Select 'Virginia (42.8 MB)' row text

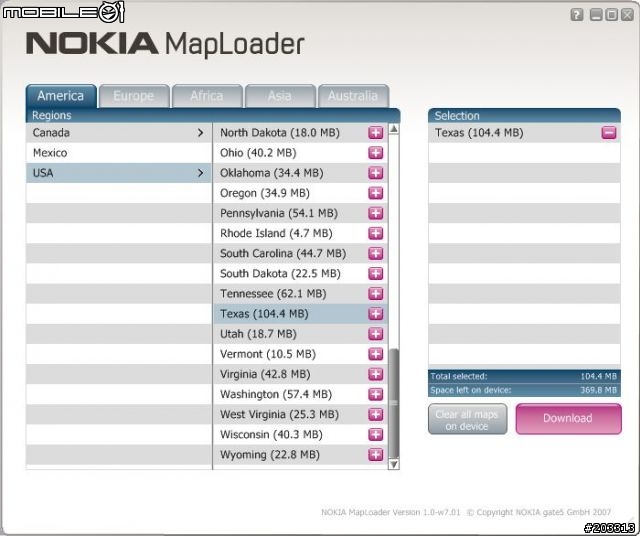coord(265,374)
